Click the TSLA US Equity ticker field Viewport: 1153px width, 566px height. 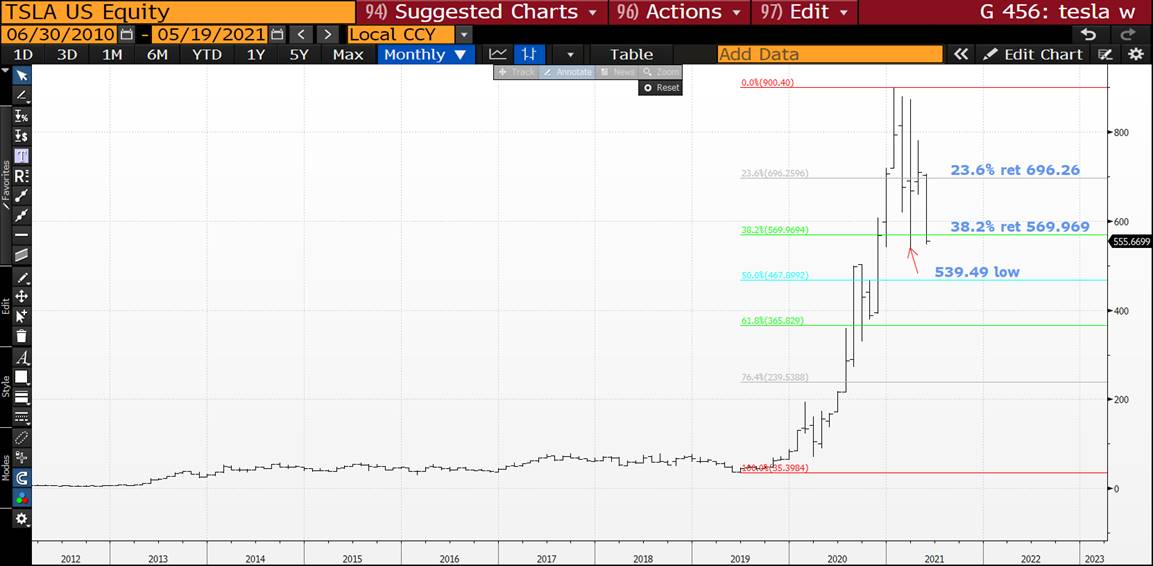177,12
